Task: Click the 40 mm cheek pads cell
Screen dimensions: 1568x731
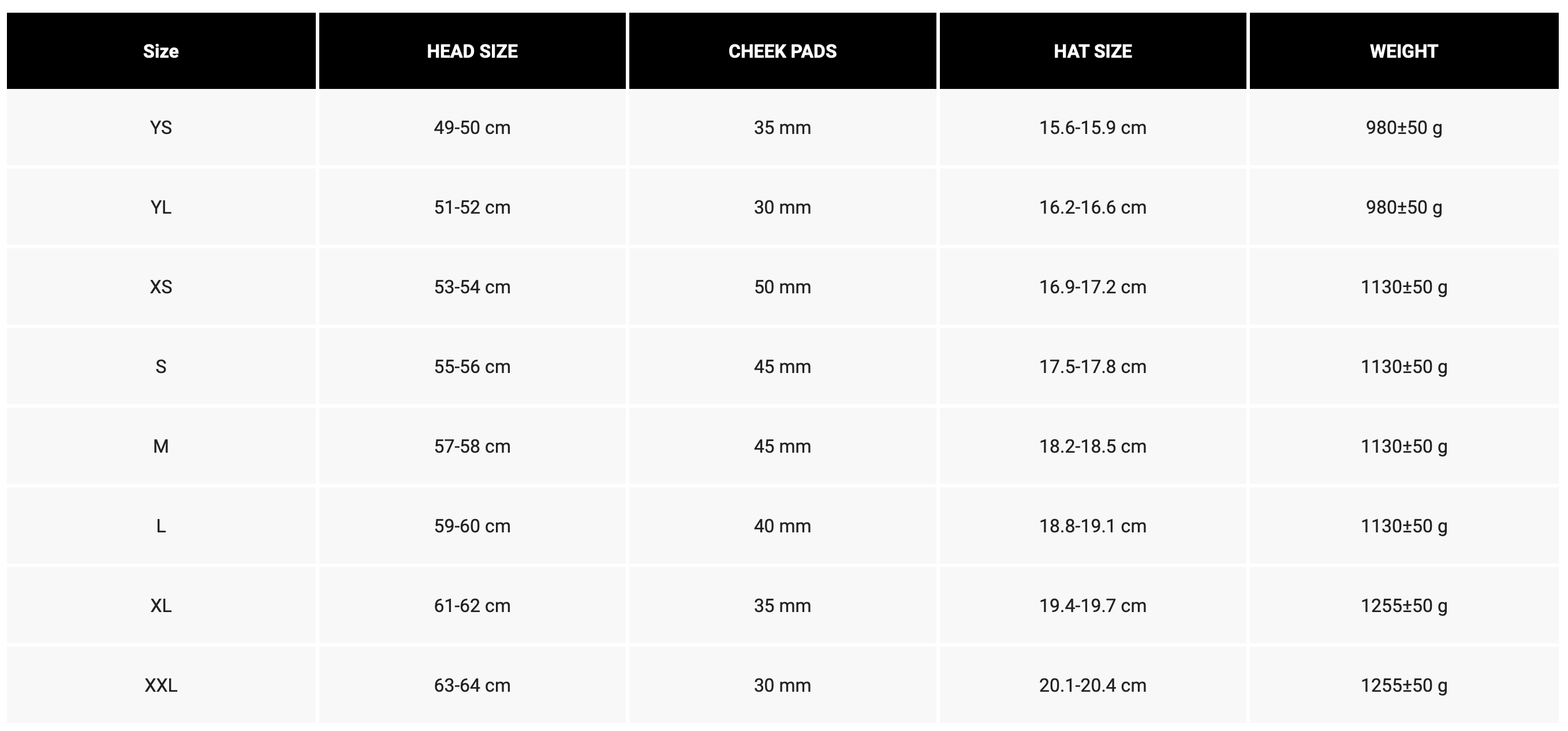Action: pos(782,527)
